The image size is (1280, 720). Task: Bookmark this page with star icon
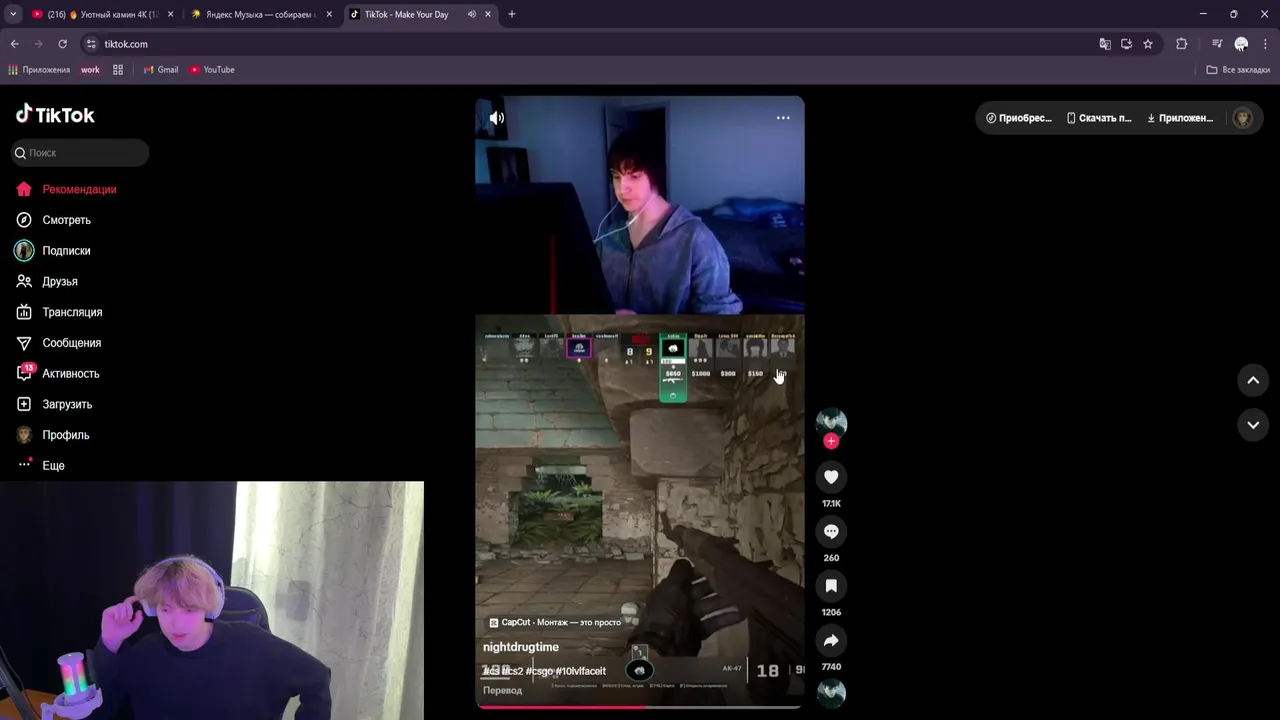(x=1148, y=44)
